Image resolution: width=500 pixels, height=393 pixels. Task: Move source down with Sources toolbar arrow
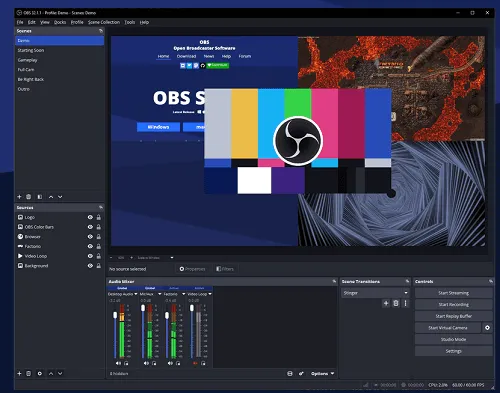60,373
